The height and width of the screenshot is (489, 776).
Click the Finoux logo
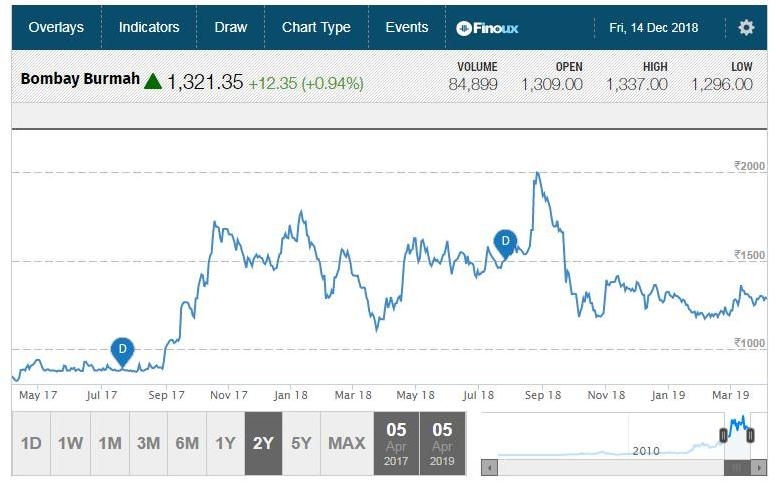[487, 28]
